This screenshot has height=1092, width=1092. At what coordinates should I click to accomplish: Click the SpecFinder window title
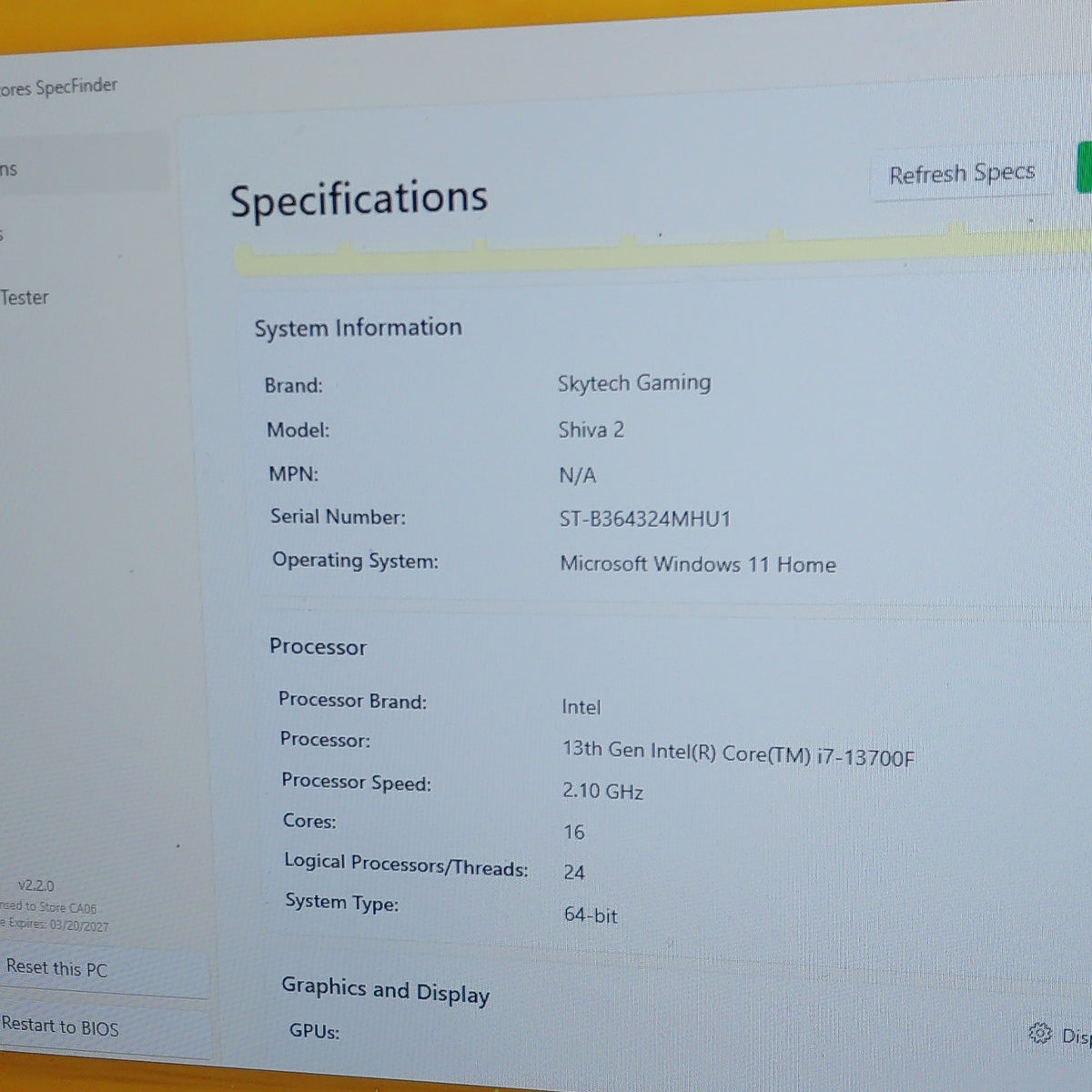point(58,87)
